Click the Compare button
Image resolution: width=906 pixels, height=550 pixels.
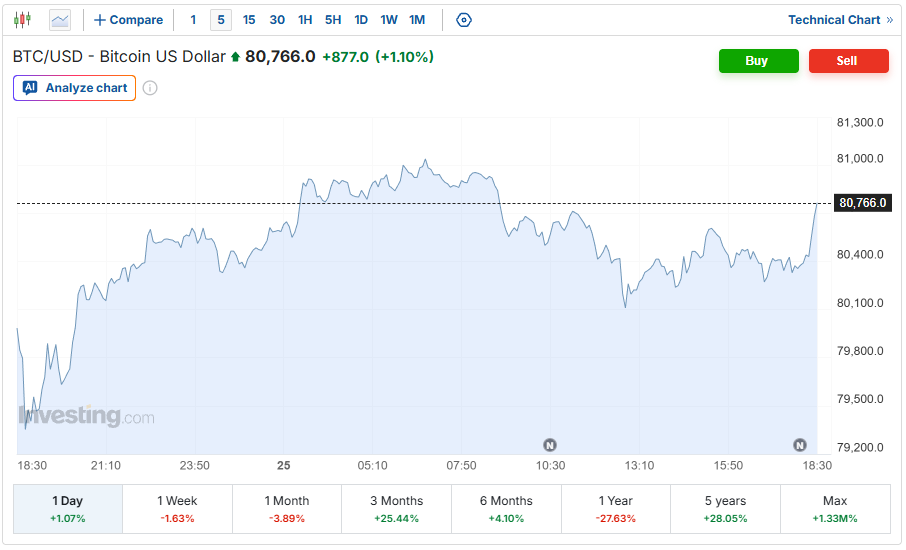tap(128, 20)
